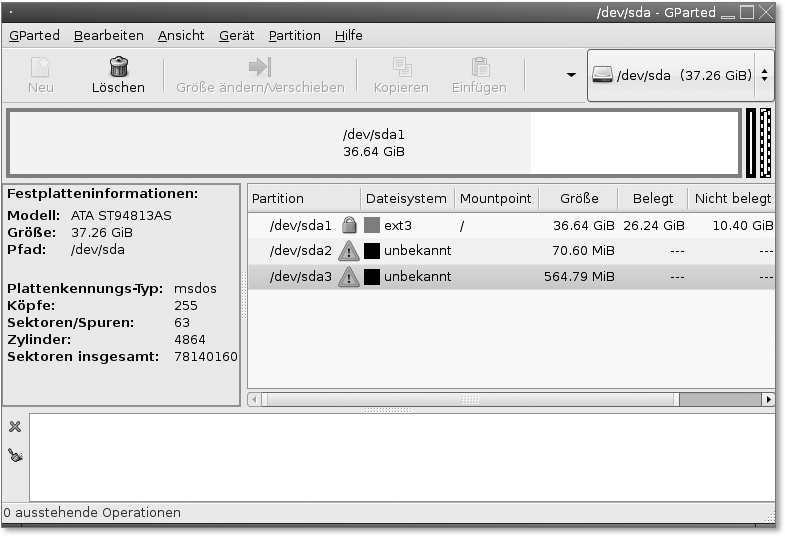Expand the toolbar overflow arrow
The width and height of the screenshot is (785, 536).
click(x=571, y=76)
